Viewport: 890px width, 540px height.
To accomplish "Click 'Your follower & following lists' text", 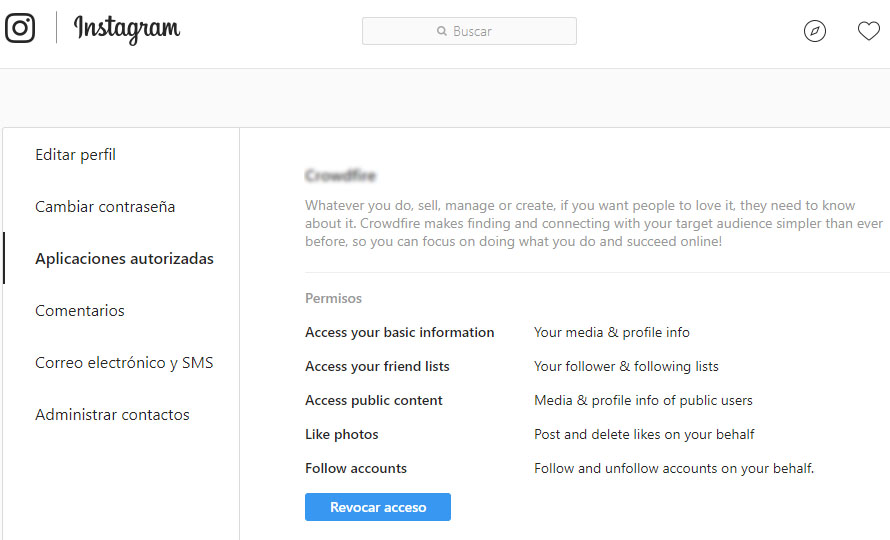I will pos(626,366).
